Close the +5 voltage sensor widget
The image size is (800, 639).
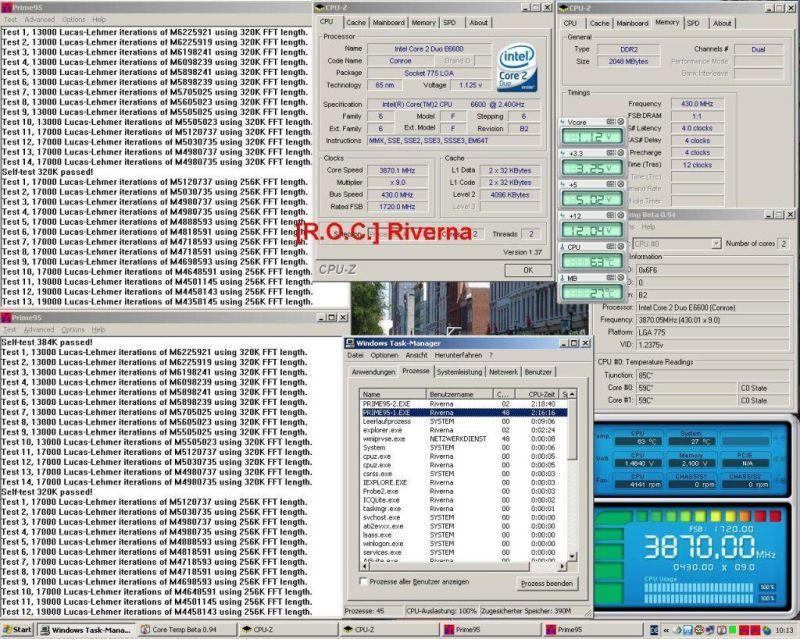click(621, 184)
